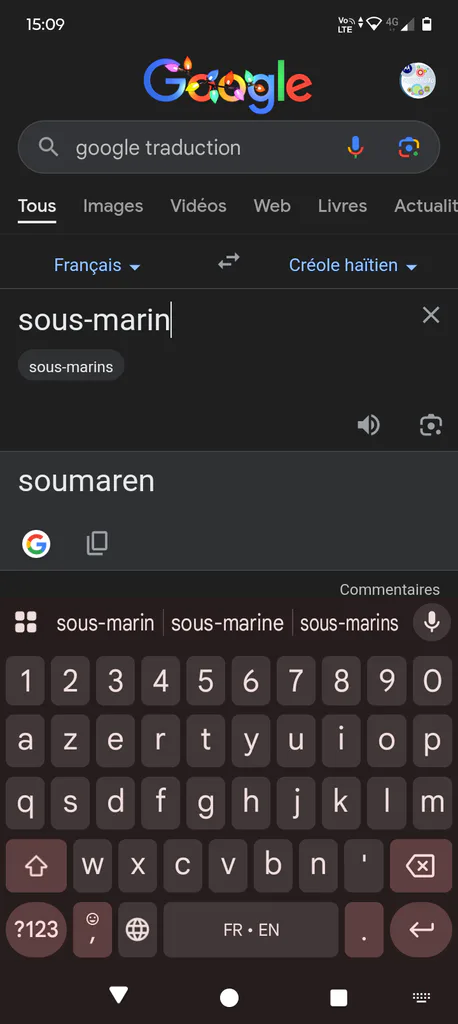Listen to the source text pronunciation
This screenshot has width=458, height=1024.
368,425
